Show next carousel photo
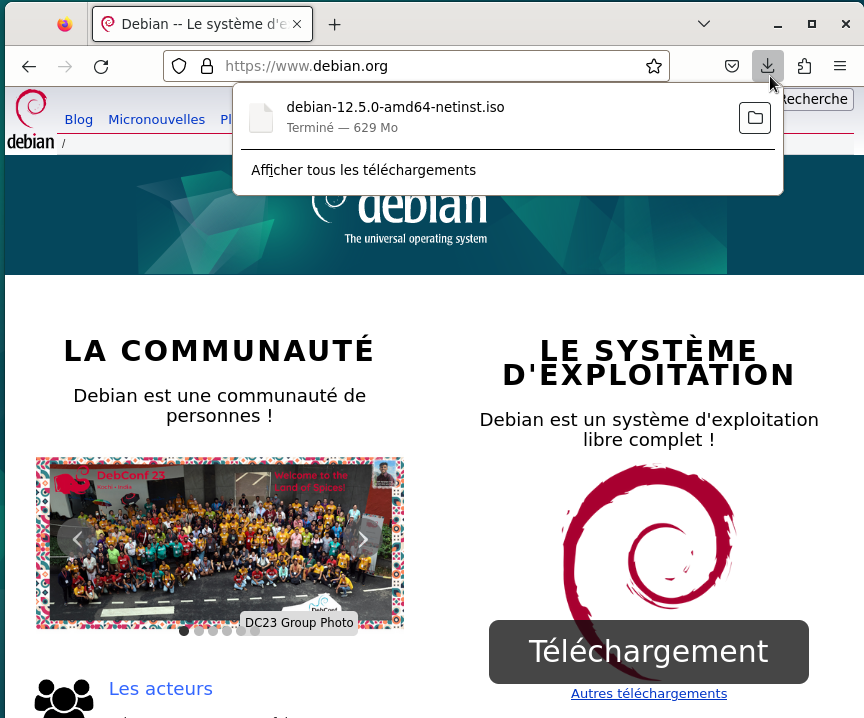Viewport: 864px width, 718px height. [363, 539]
